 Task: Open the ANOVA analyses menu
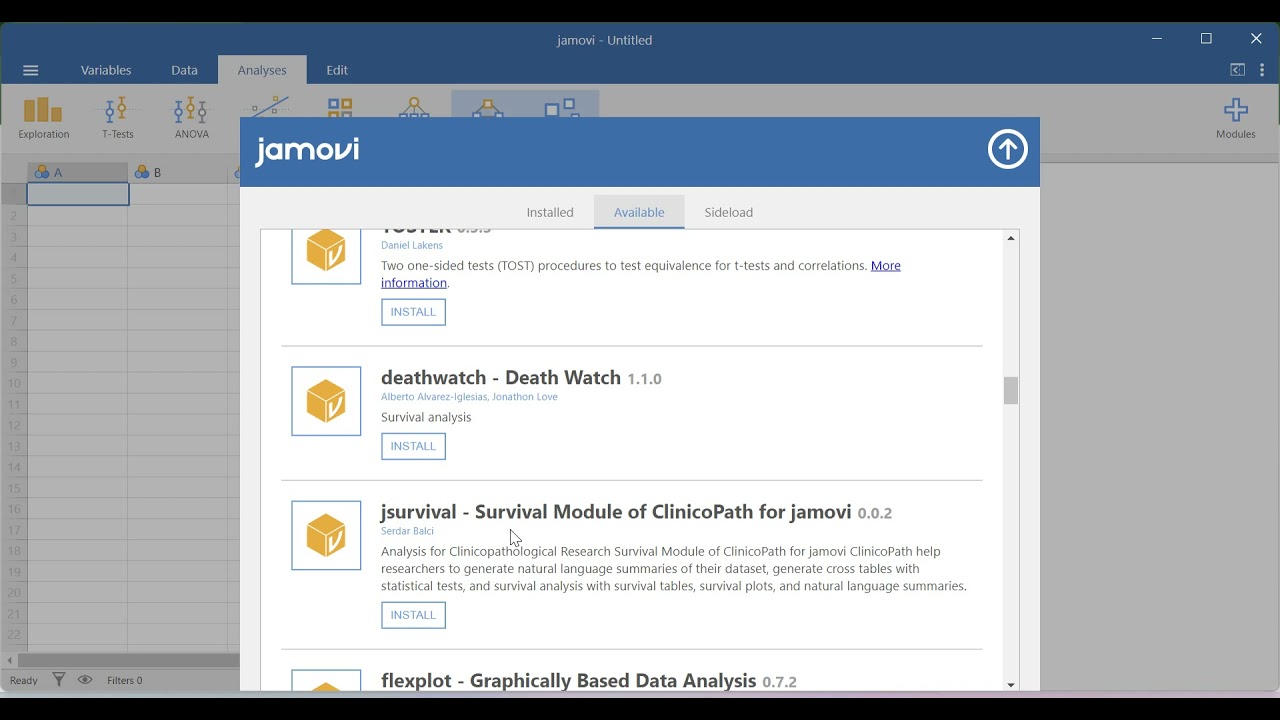(x=191, y=118)
